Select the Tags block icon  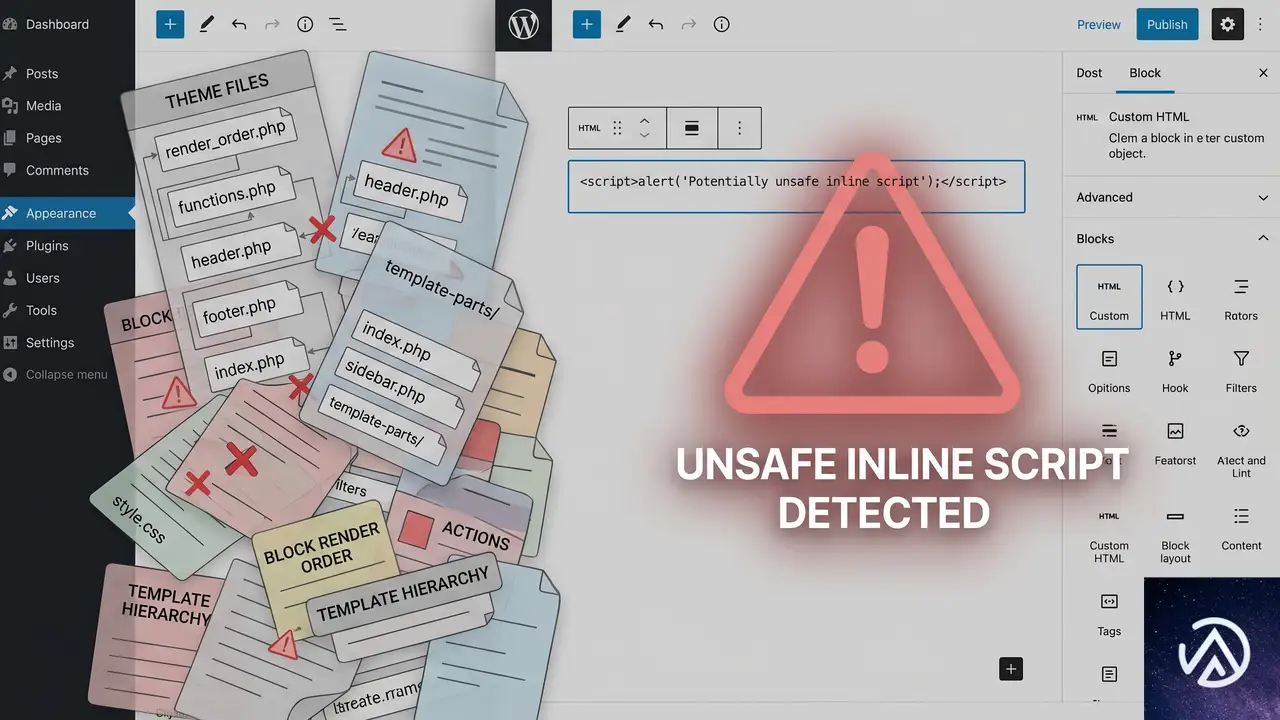[1109, 613]
